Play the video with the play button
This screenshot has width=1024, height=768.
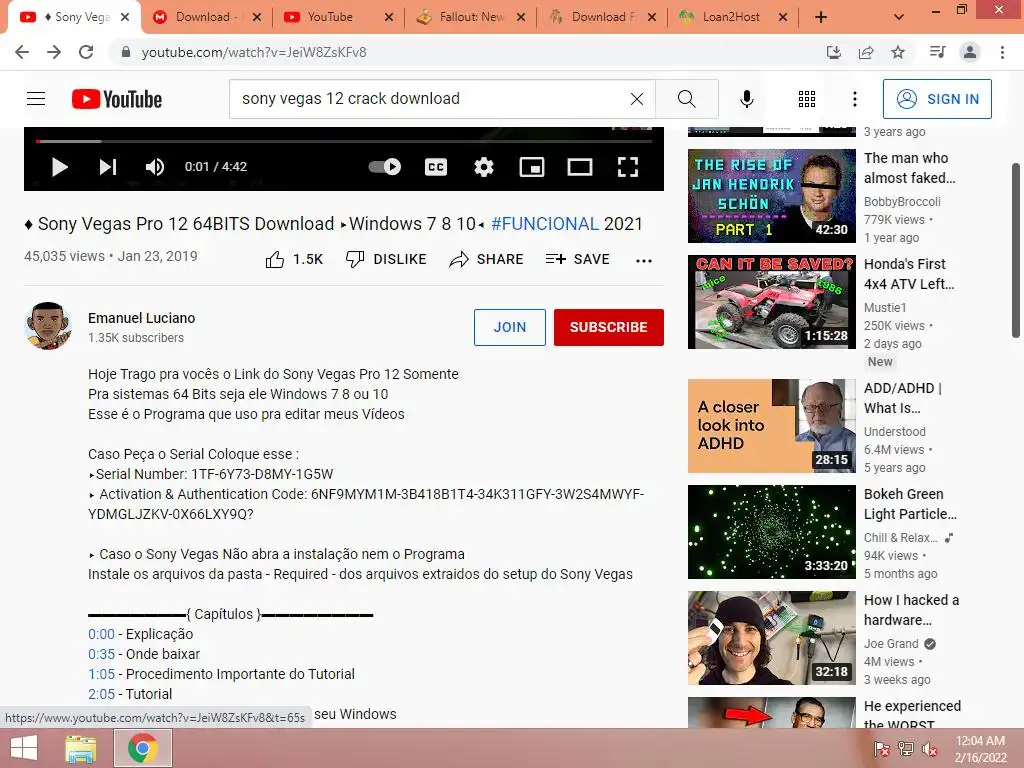coord(59,167)
